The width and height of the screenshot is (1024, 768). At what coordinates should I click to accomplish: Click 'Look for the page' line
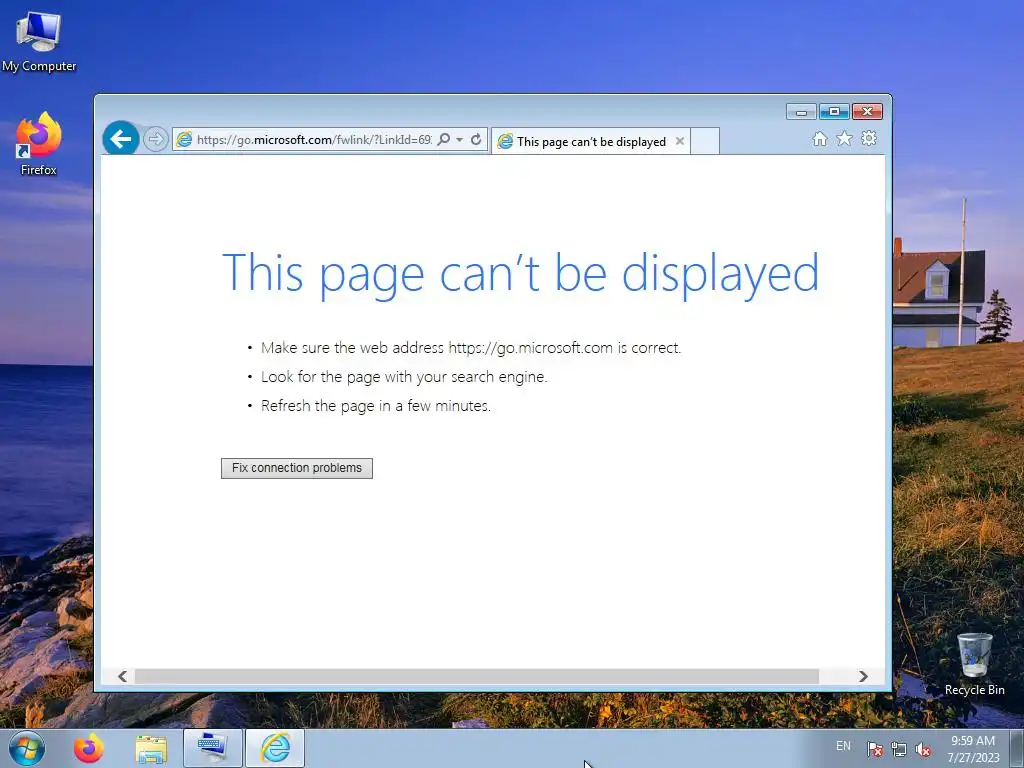tap(404, 377)
